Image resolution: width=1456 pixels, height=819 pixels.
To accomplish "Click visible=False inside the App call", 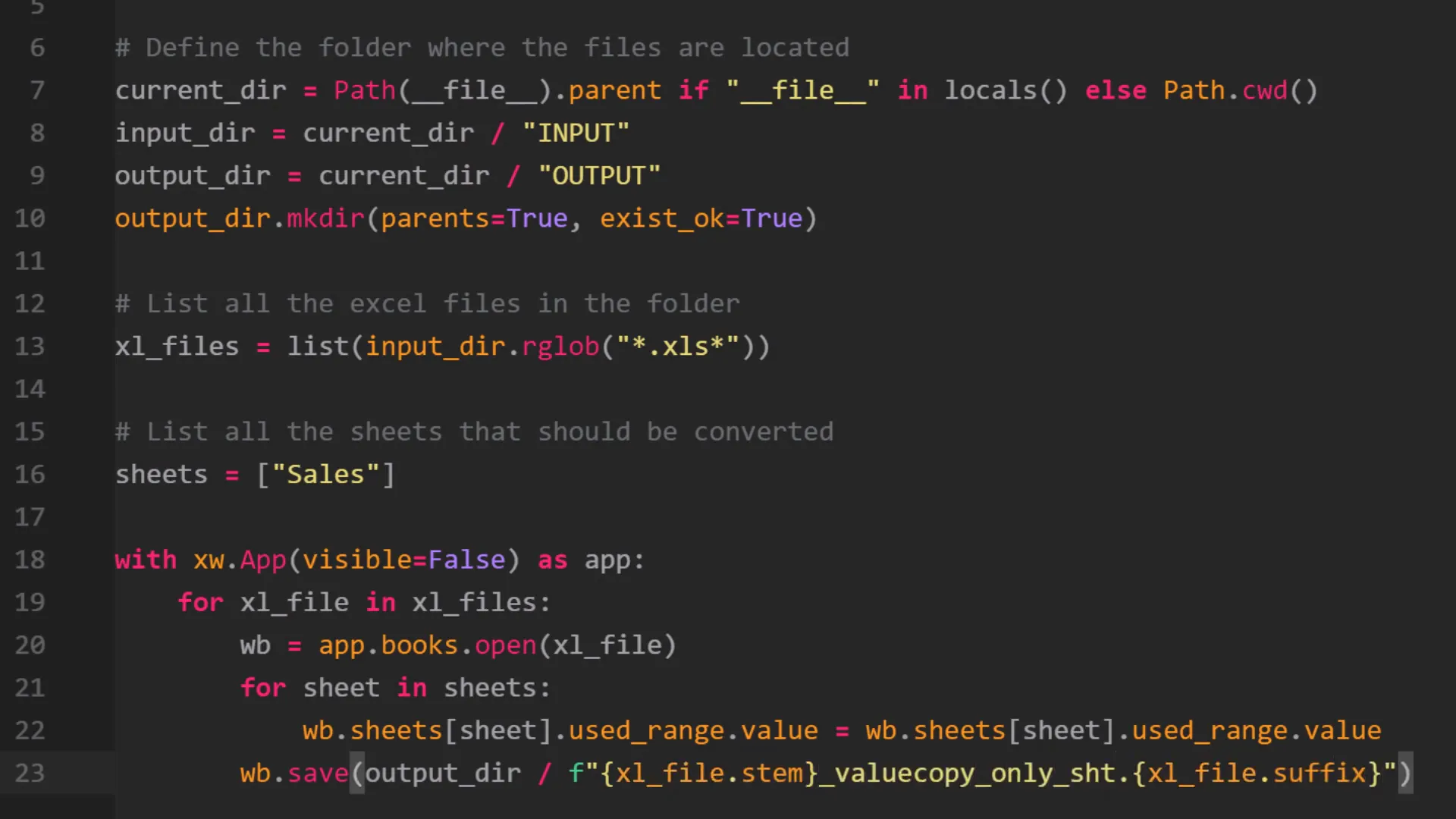I will tap(404, 560).
